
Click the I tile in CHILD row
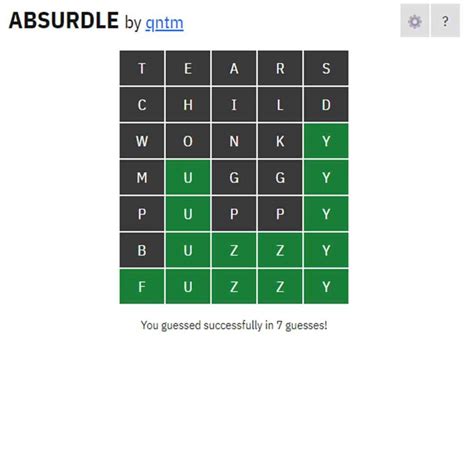pyautogui.click(x=234, y=104)
